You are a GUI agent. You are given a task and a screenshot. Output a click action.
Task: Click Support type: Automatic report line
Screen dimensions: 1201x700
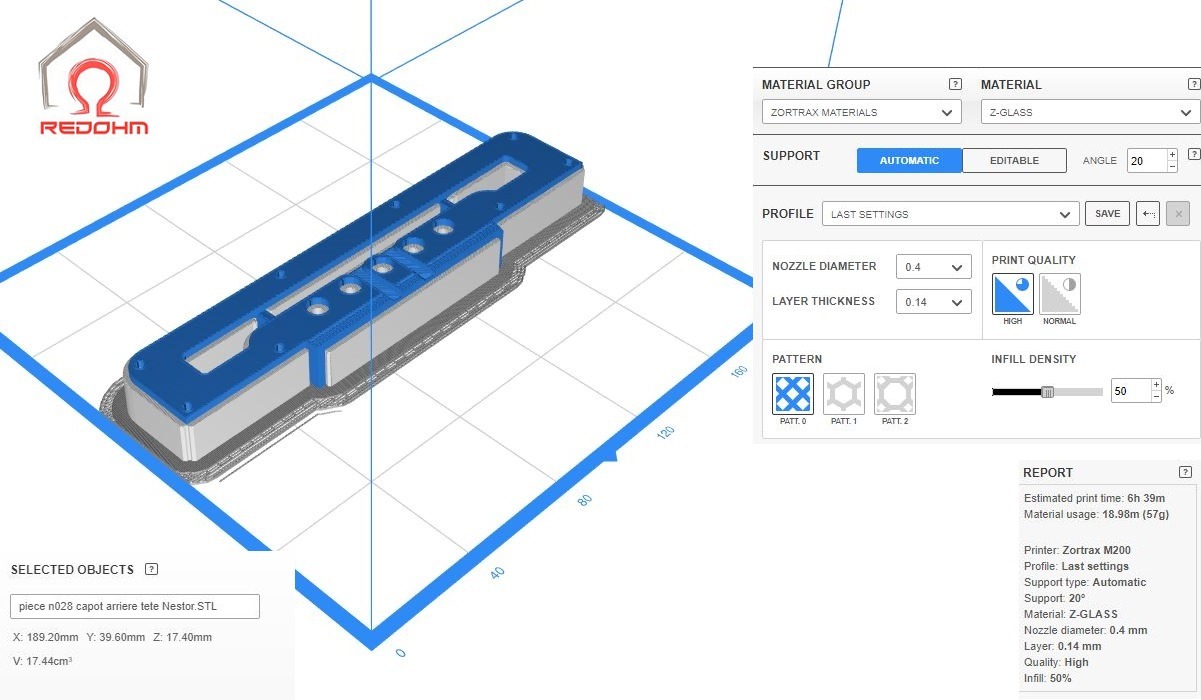tap(1085, 582)
